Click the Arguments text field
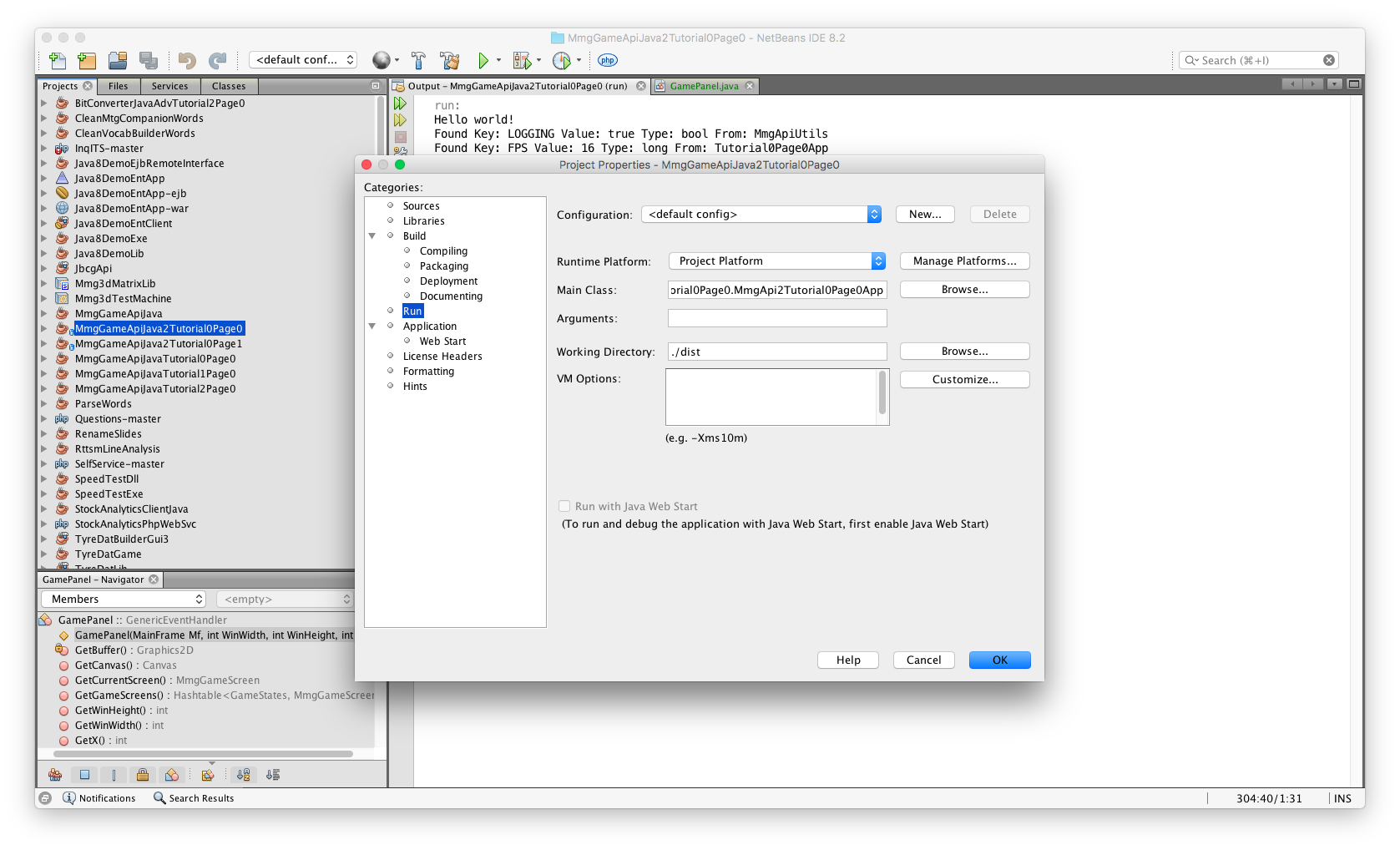 click(x=776, y=318)
